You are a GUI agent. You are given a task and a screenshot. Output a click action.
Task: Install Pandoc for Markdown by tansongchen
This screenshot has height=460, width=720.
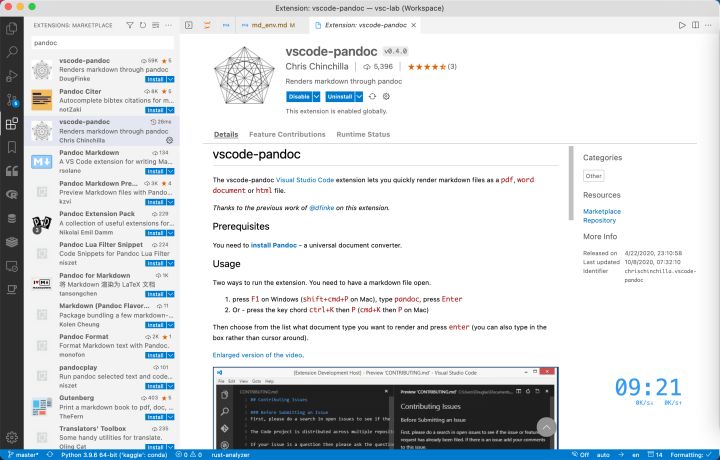click(156, 294)
